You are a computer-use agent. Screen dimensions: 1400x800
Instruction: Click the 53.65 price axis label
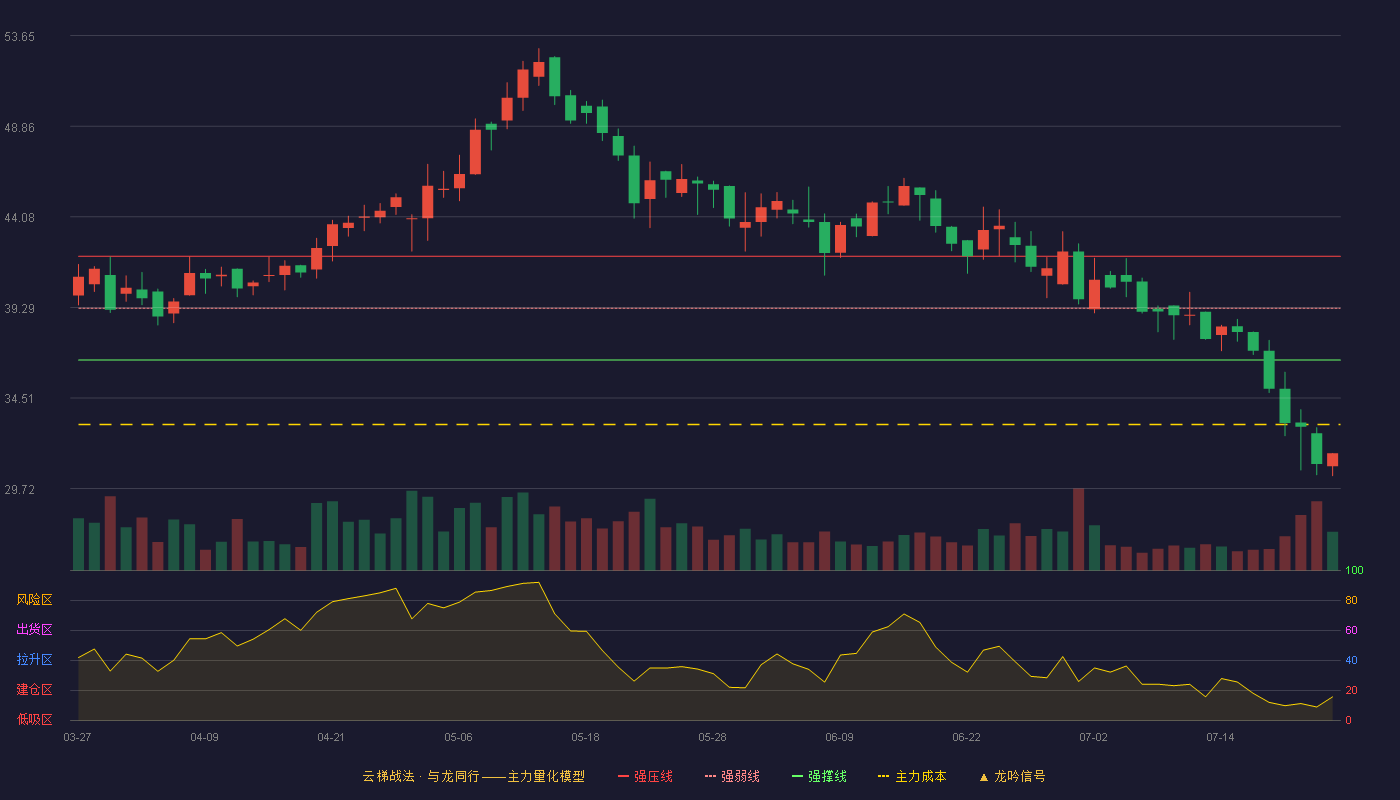20,36
